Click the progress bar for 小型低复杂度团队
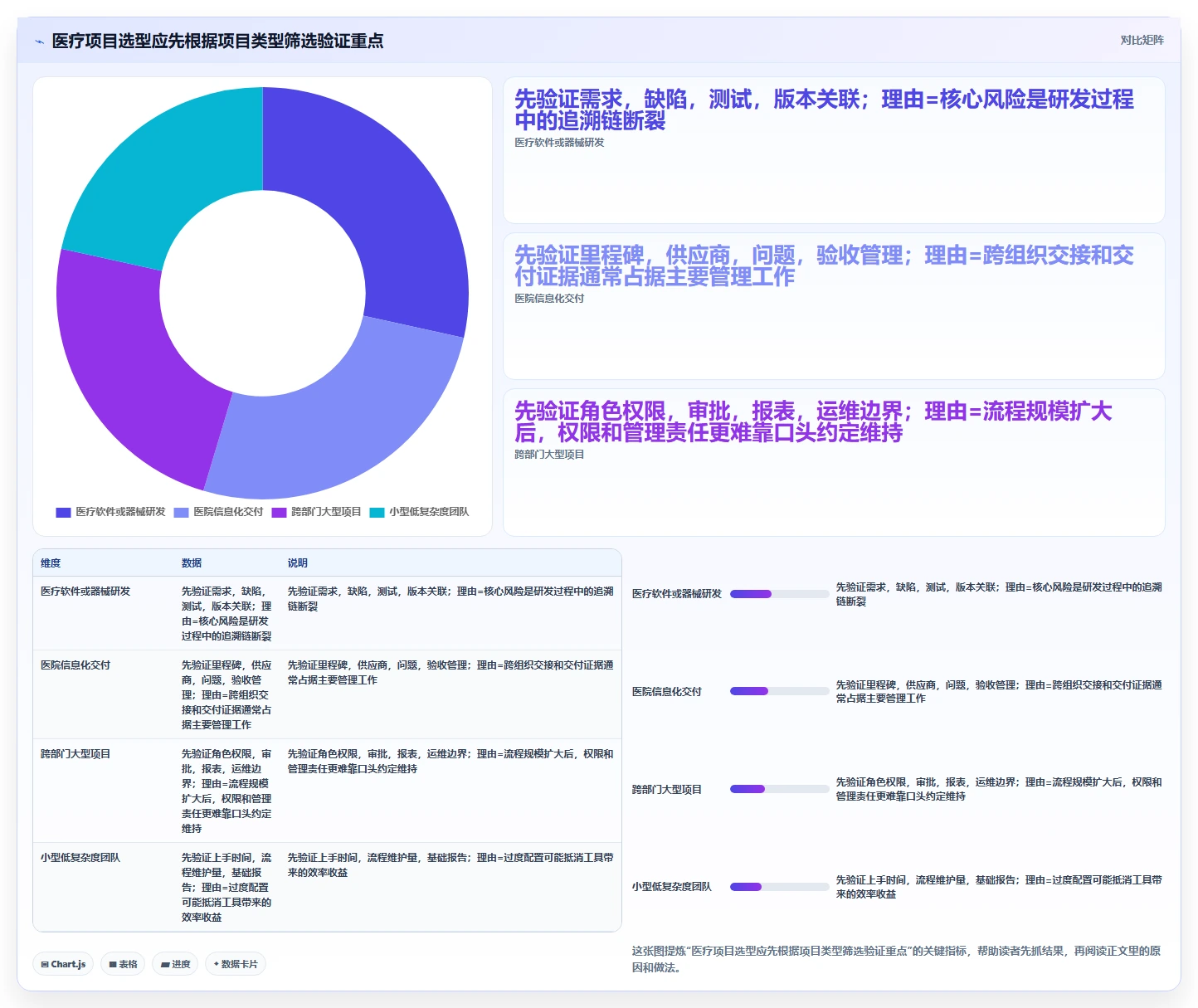Screen dimensions: 1198x1008 tap(779, 887)
